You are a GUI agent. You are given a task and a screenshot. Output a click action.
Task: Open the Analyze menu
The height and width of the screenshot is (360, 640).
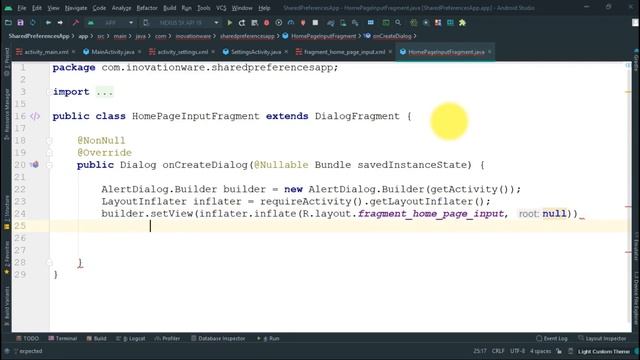[121, 8]
